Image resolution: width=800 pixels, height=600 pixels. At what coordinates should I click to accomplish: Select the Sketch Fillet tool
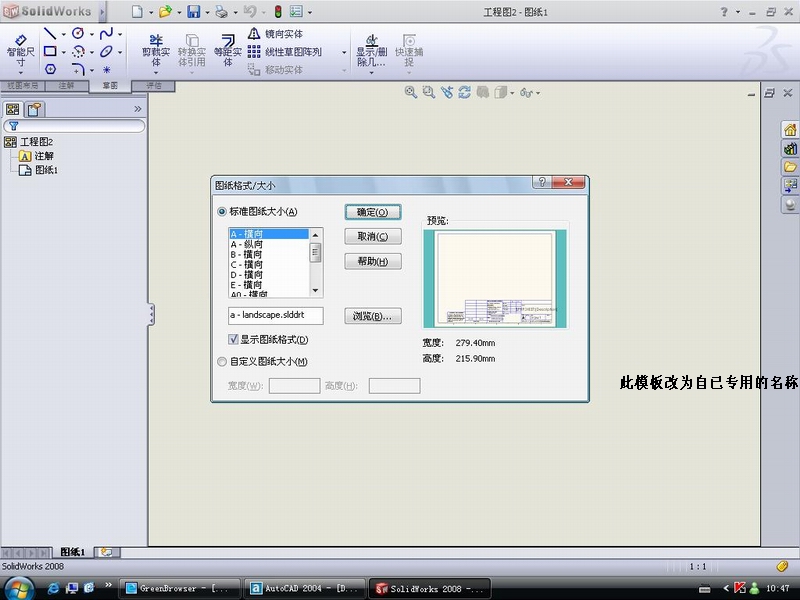click(x=78, y=69)
